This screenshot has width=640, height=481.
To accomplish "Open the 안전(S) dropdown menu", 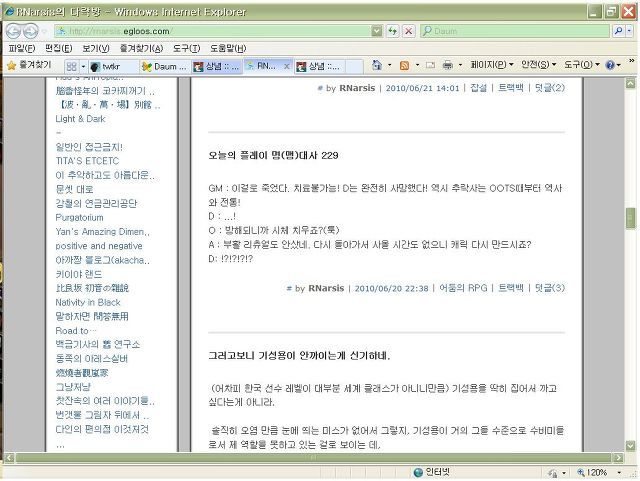I will 538,65.
